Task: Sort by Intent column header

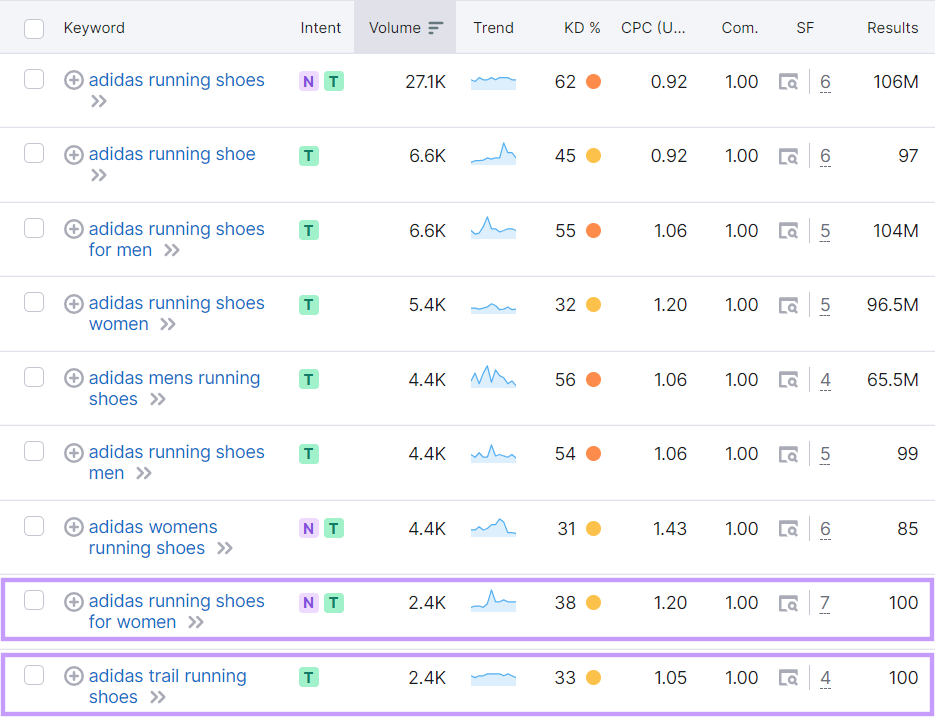Action: 321,28
